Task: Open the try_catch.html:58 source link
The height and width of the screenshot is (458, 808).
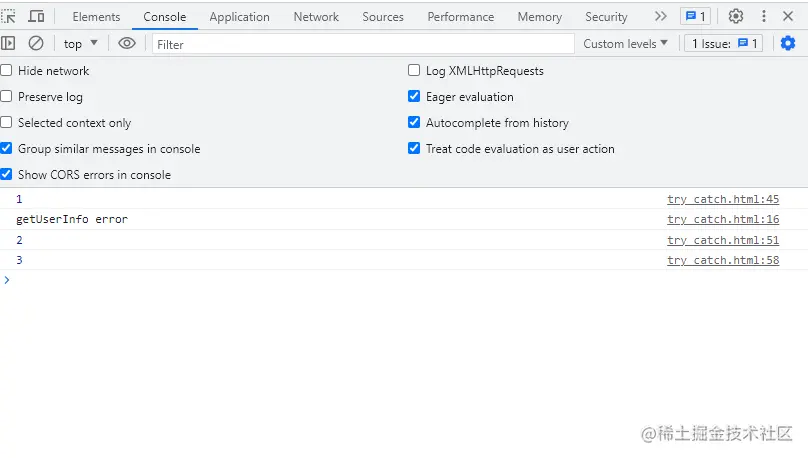Action: tap(723, 260)
